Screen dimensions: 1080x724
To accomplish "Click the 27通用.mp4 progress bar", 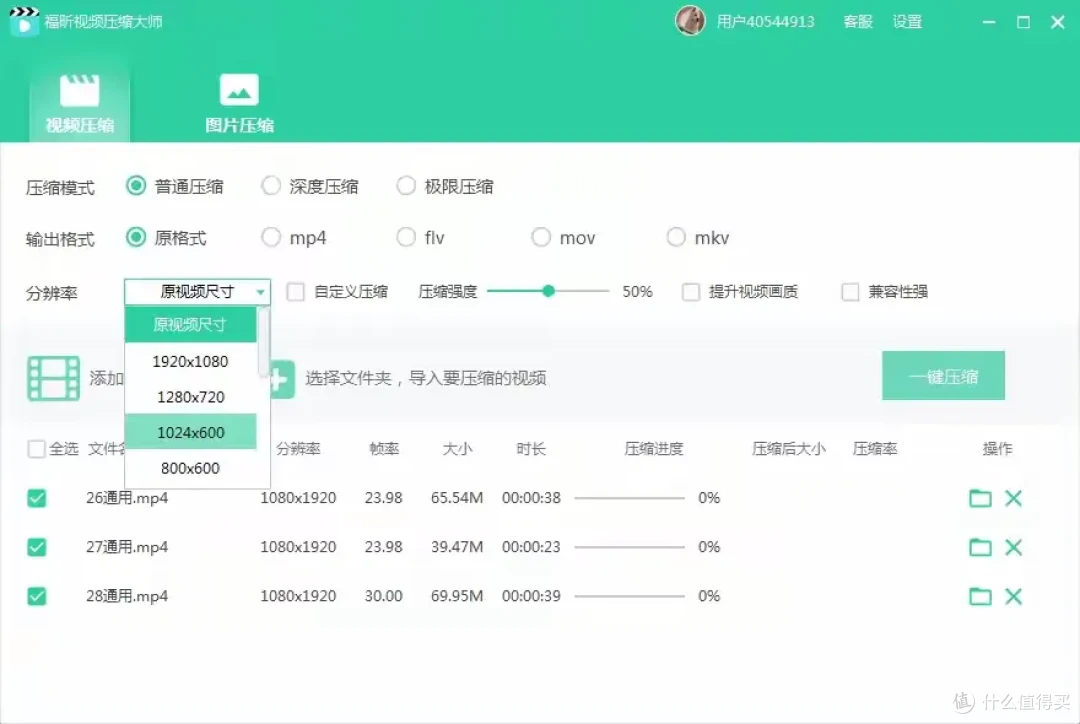I will tap(630, 547).
